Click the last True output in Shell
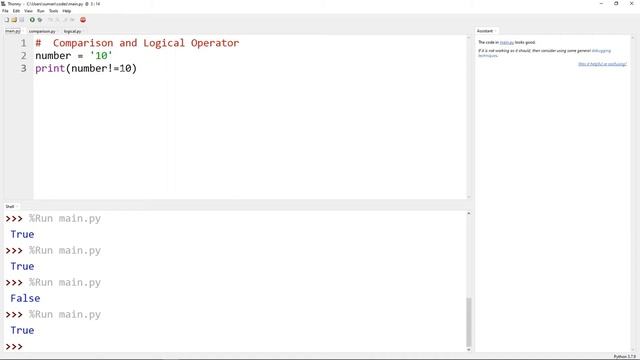640x360 pixels. [x=22, y=330]
